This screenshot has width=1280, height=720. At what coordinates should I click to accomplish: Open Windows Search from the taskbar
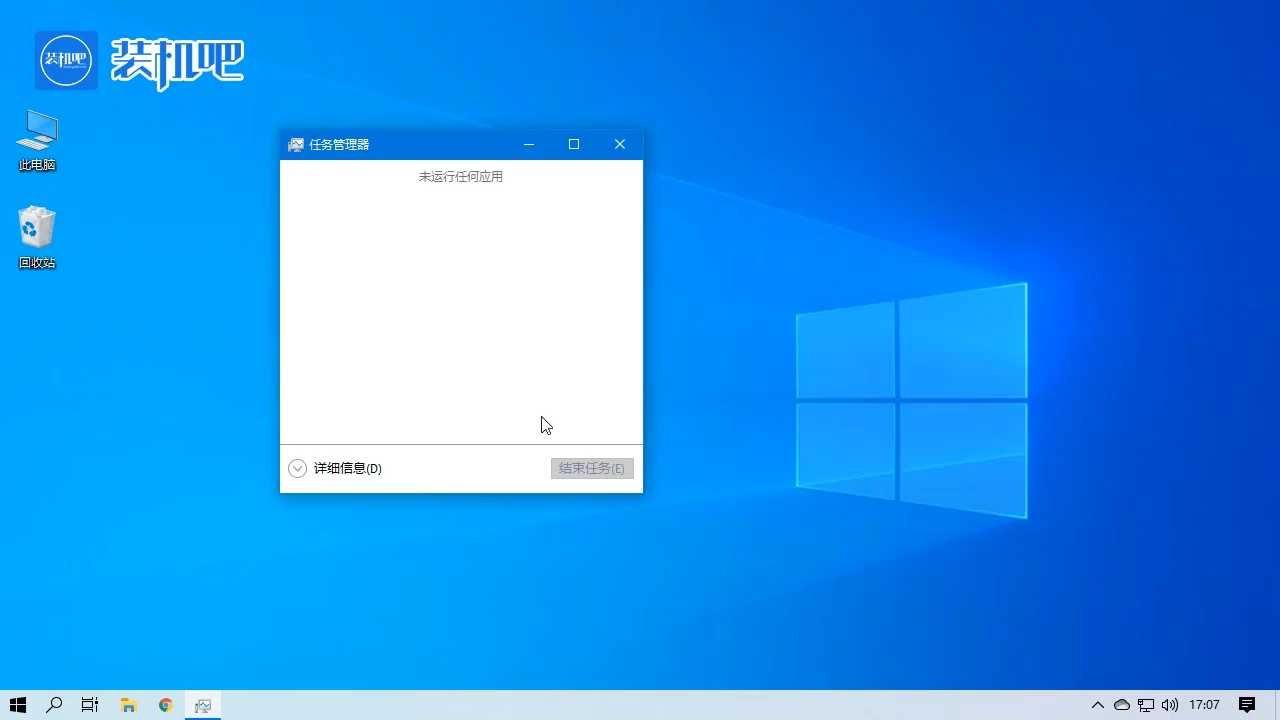click(54, 705)
